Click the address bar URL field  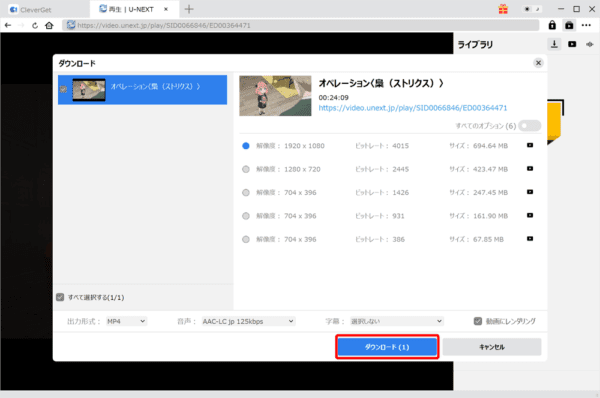click(300, 25)
